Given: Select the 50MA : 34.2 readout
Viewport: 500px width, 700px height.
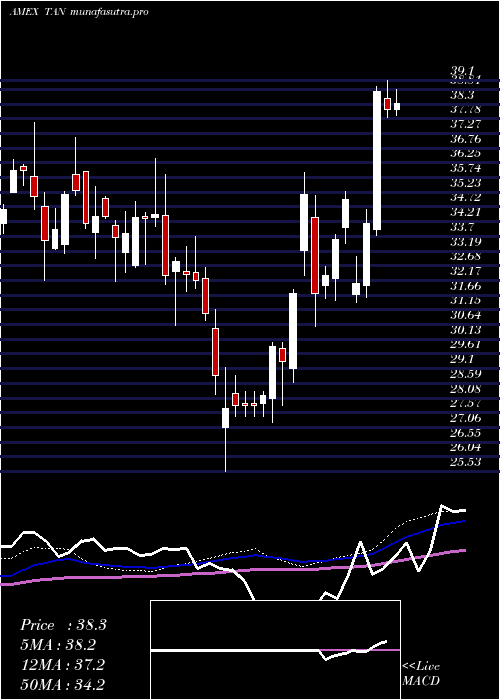Looking at the screenshot, I should [62, 684].
